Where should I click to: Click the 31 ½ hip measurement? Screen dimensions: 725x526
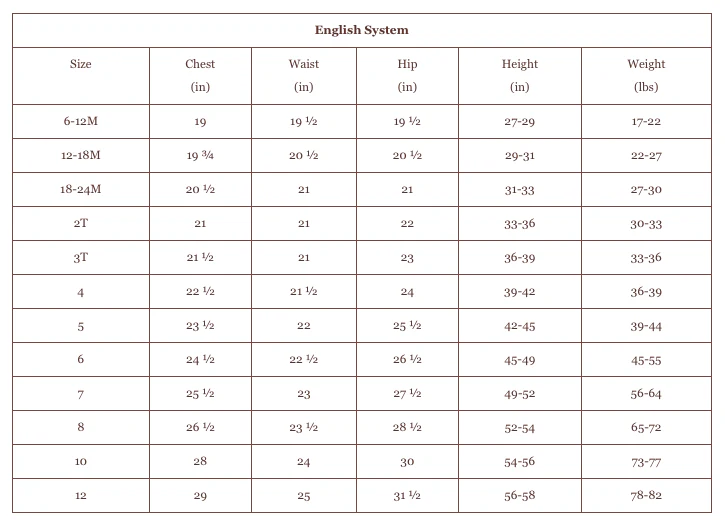point(407,496)
